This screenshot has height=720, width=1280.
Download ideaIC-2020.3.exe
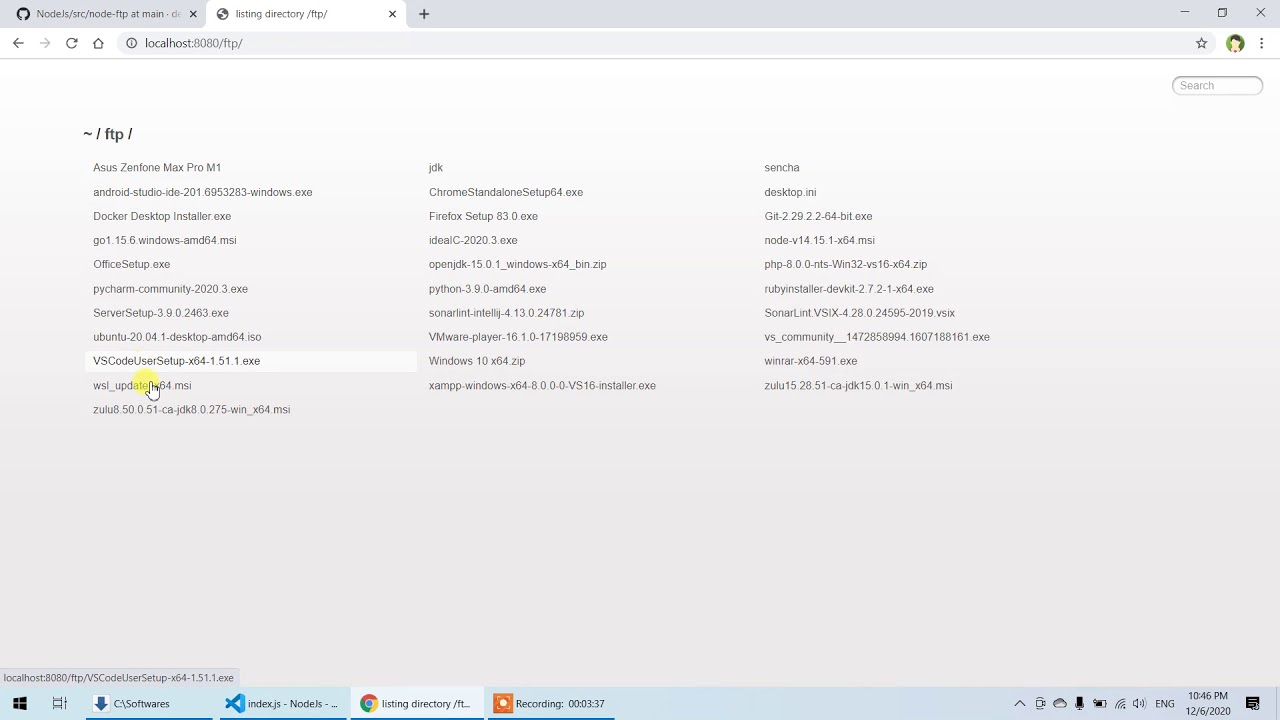tap(473, 240)
